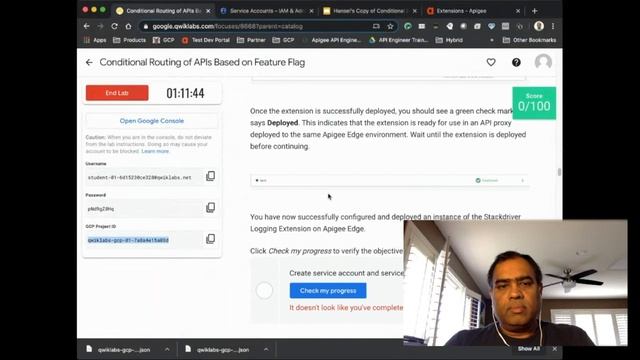Open the Other Bookmarks folder

point(529,40)
